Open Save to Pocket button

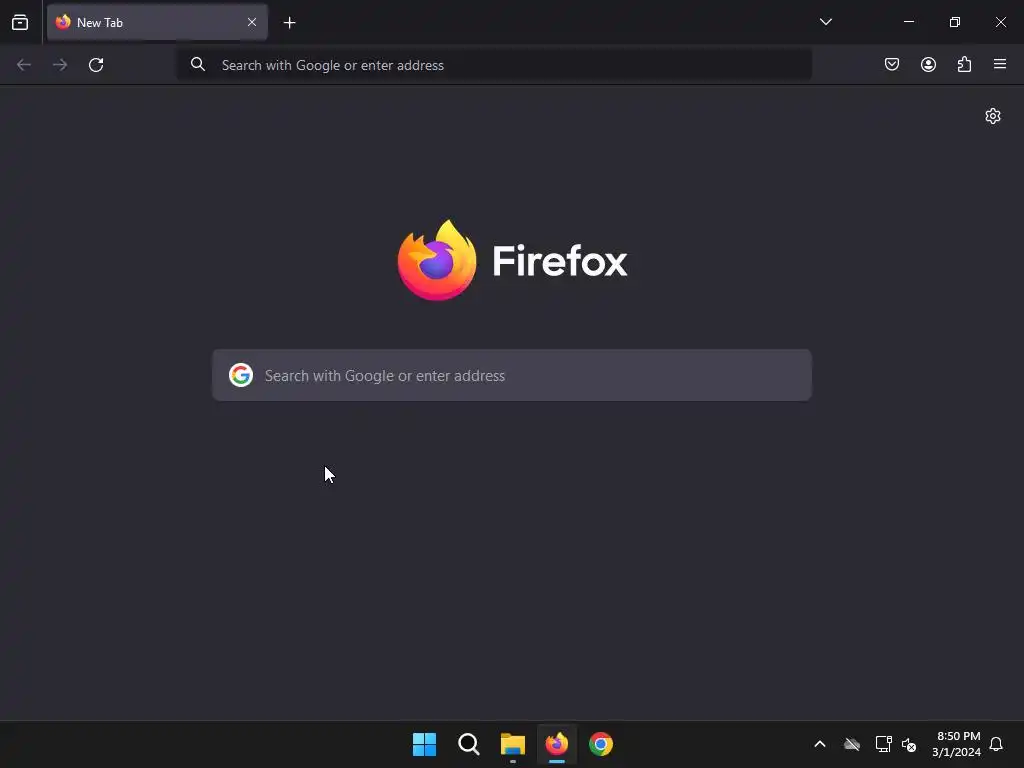click(x=891, y=64)
